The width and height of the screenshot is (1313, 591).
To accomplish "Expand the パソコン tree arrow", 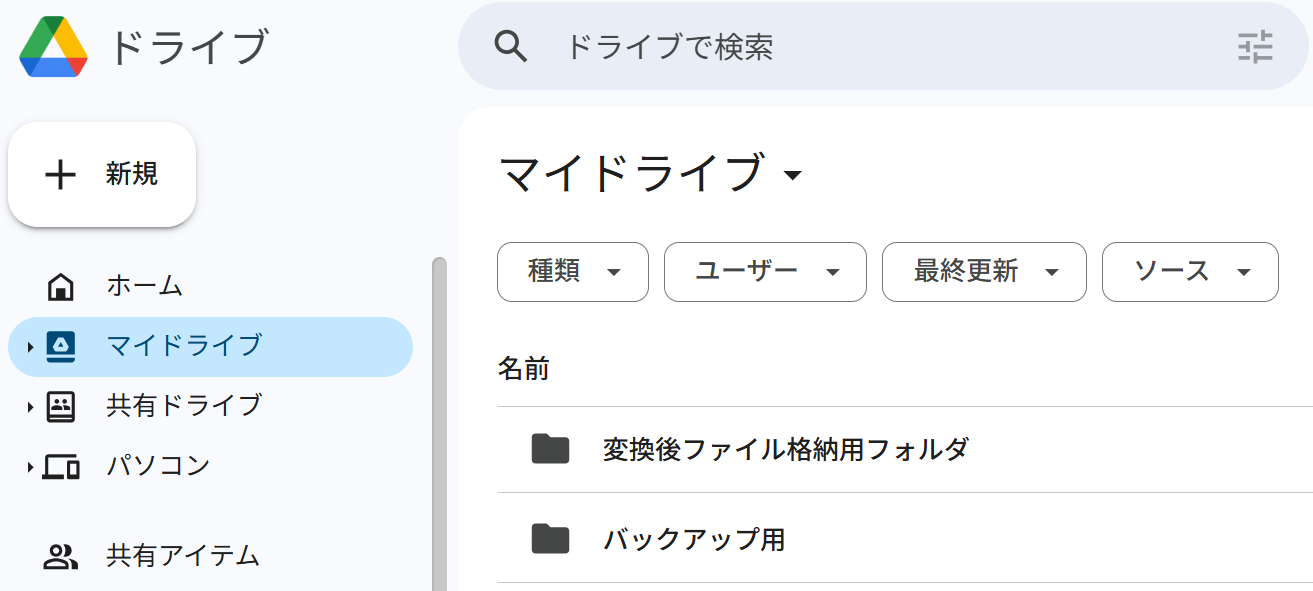I will [x=30, y=467].
